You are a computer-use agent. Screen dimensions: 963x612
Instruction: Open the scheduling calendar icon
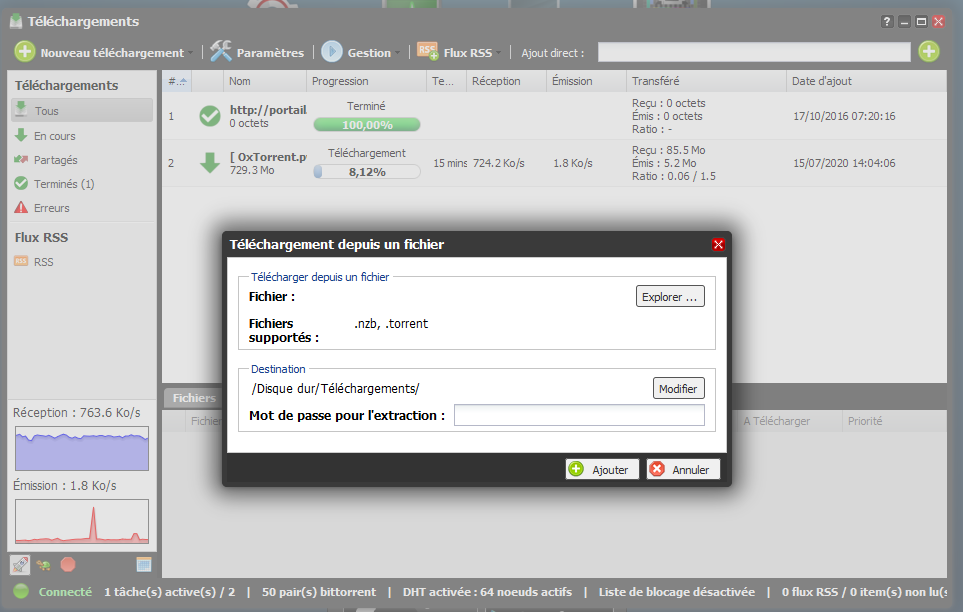(144, 564)
